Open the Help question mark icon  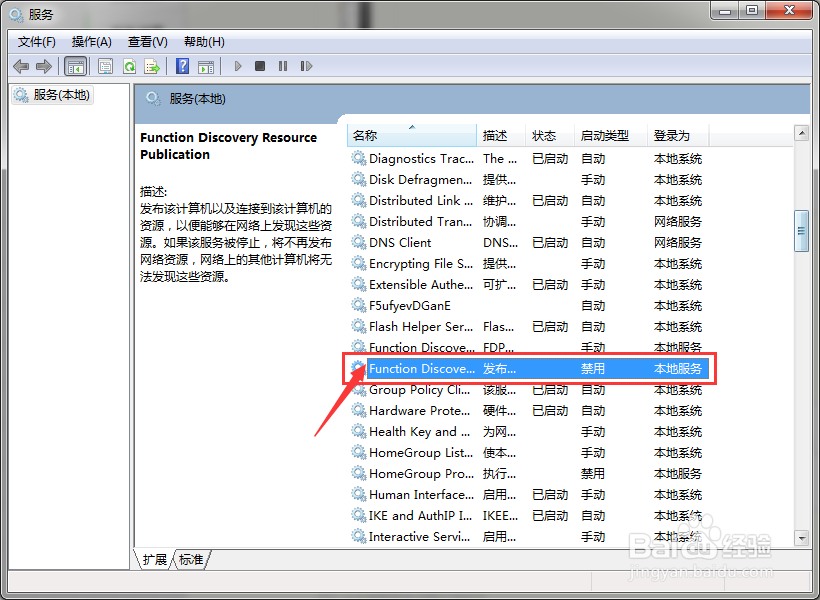pyautogui.click(x=183, y=66)
